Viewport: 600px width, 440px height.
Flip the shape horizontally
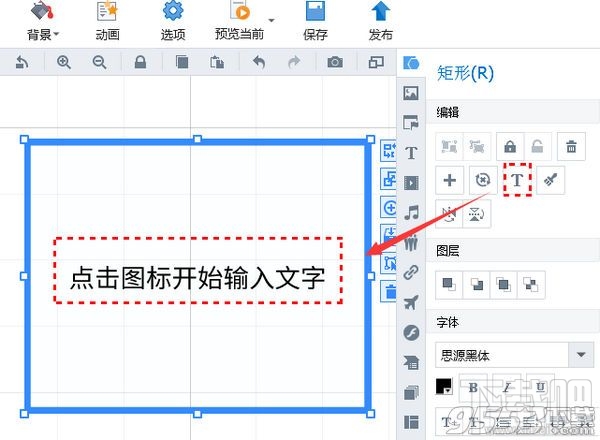pyautogui.click(x=449, y=214)
